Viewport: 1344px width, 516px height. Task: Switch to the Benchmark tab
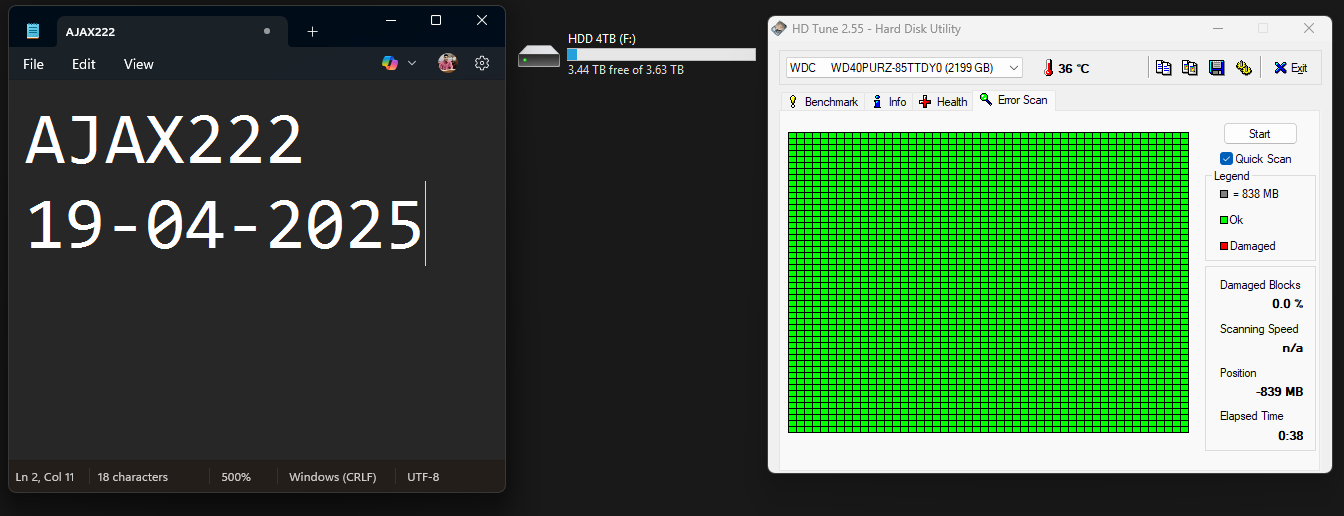tap(823, 102)
